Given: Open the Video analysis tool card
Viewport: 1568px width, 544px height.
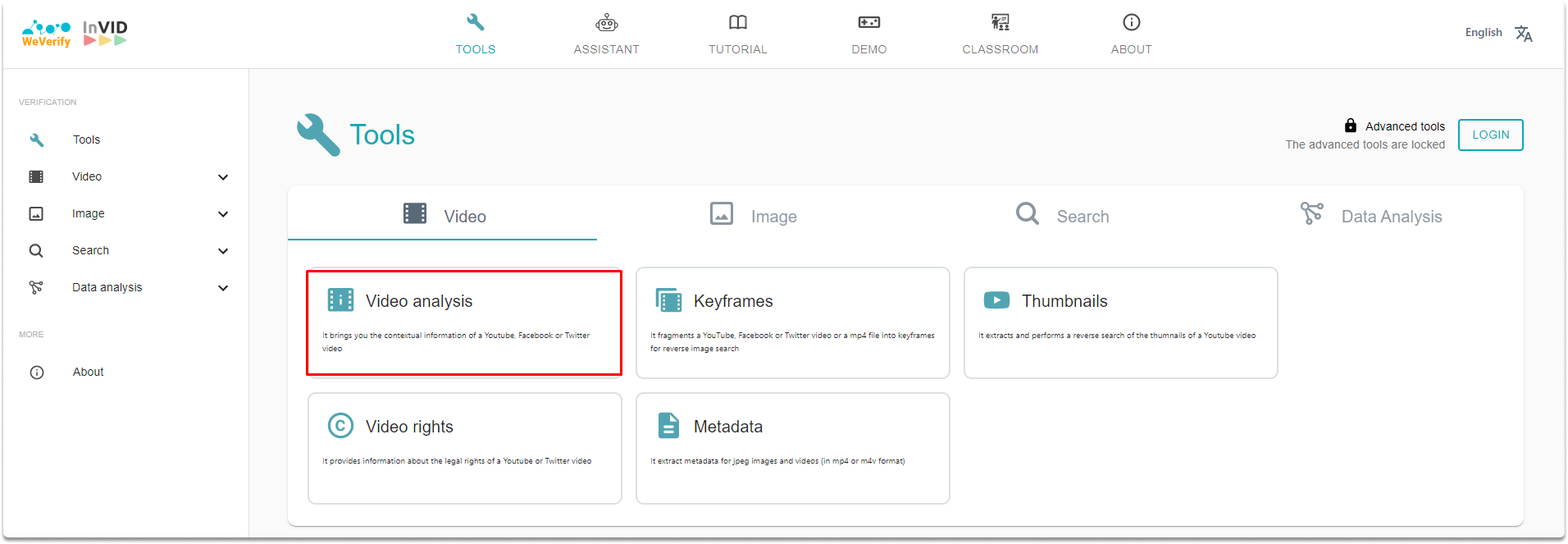Looking at the screenshot, I should coord(464,323).
